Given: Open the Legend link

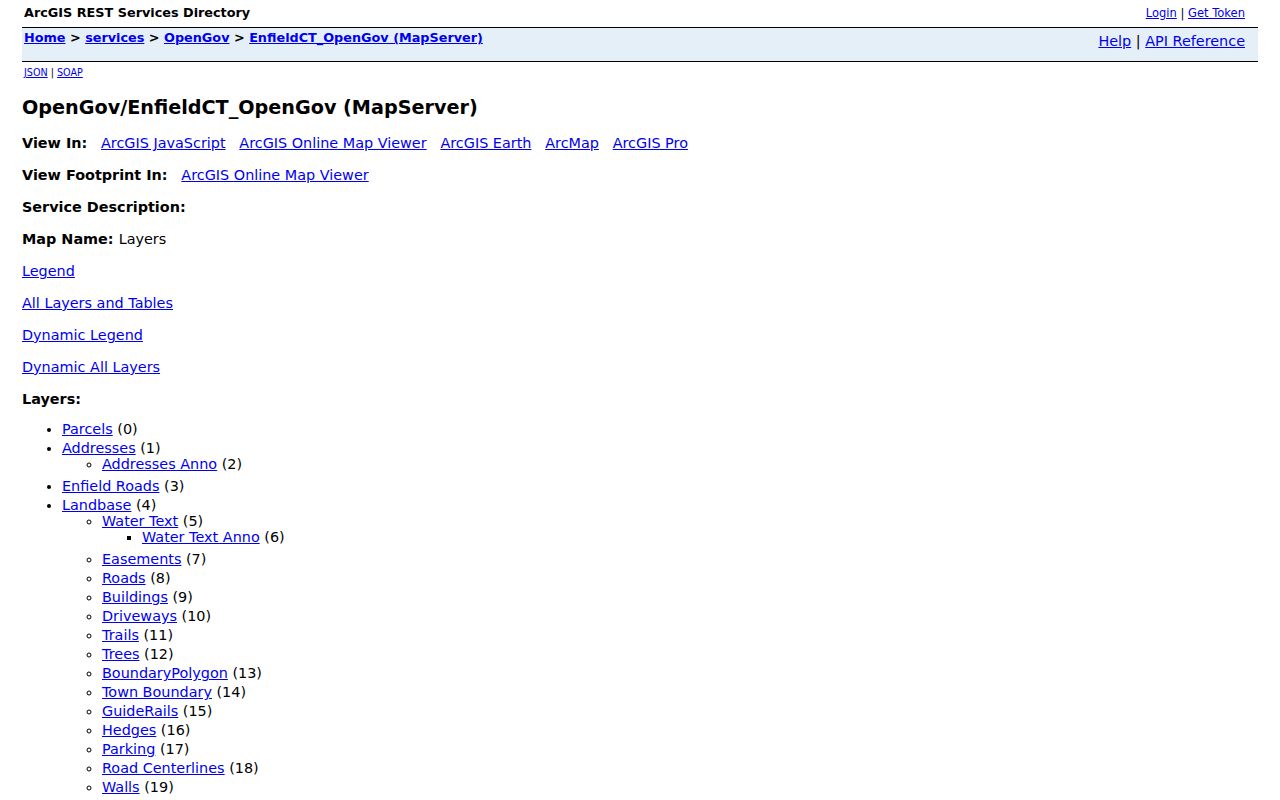Looking at the screenshot, I should point(48,271).
